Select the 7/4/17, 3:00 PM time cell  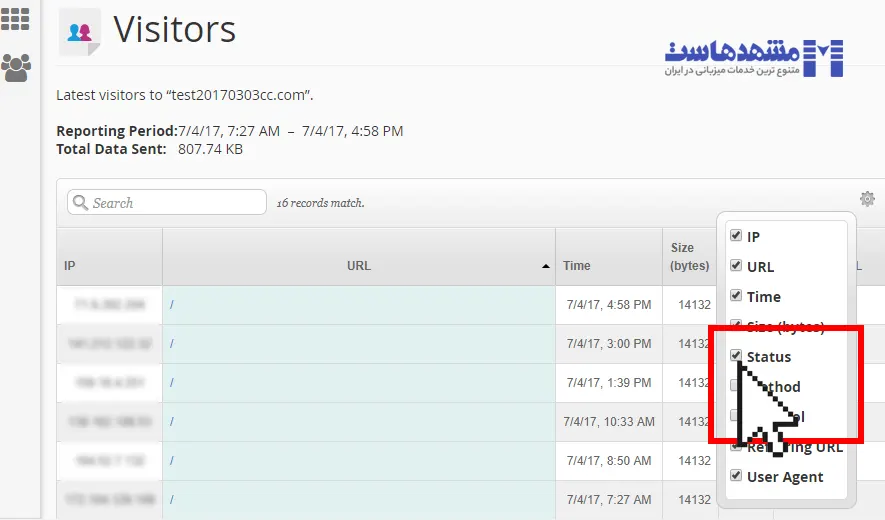pos(608,343)
